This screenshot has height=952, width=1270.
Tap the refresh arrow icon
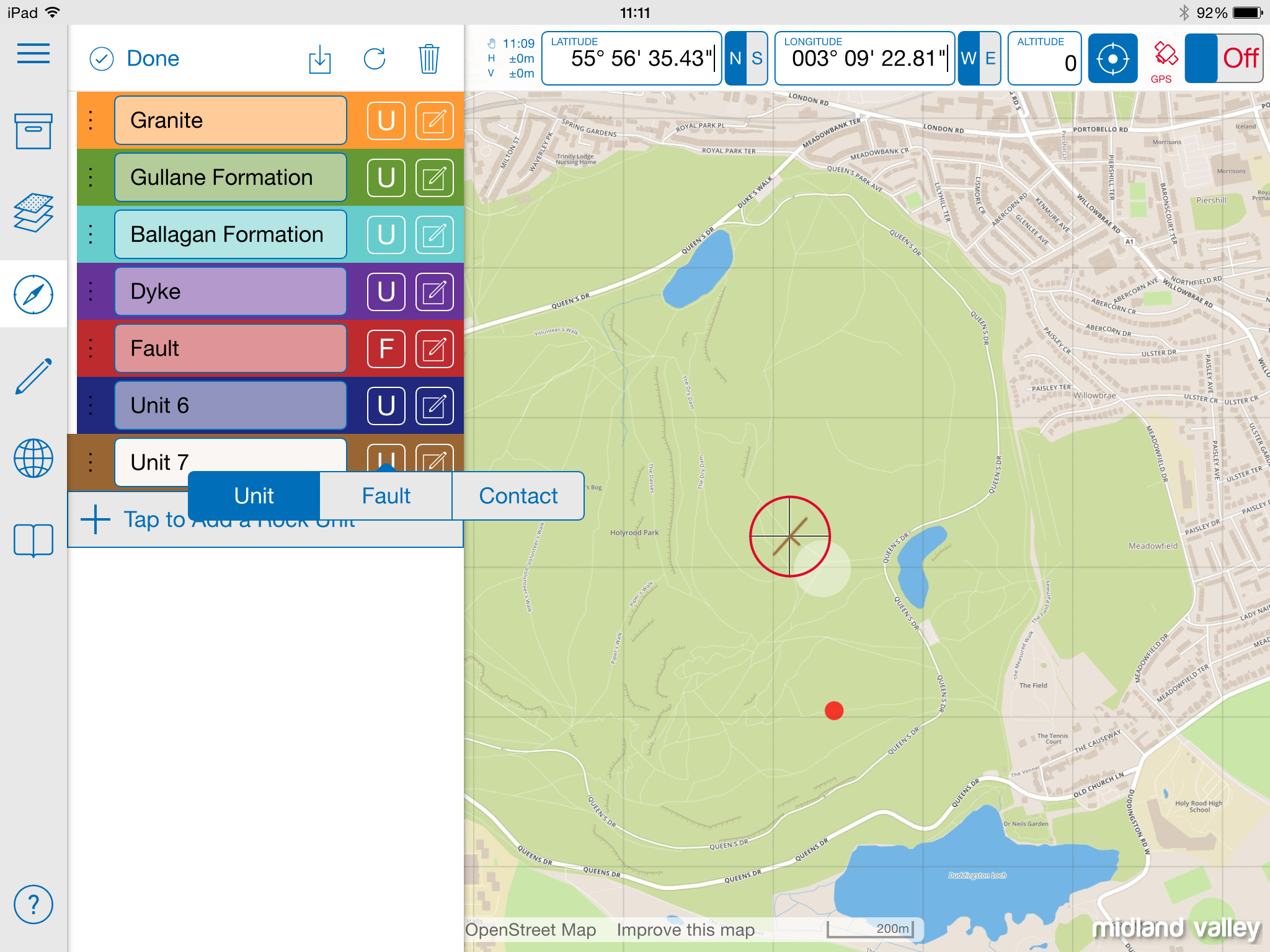375,59
